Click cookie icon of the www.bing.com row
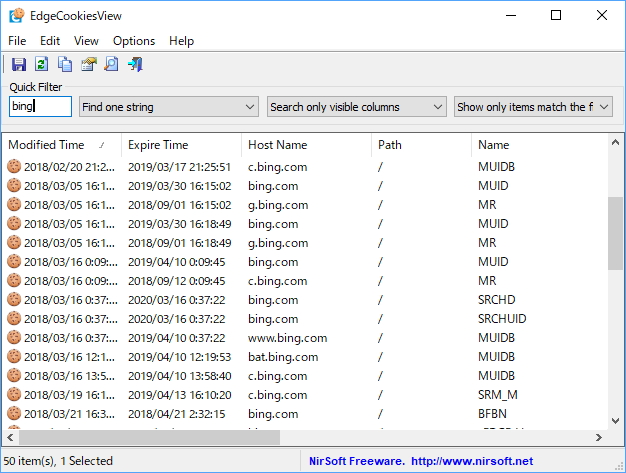626x473 pixels. pyautogui.click(x=14, y=338)
